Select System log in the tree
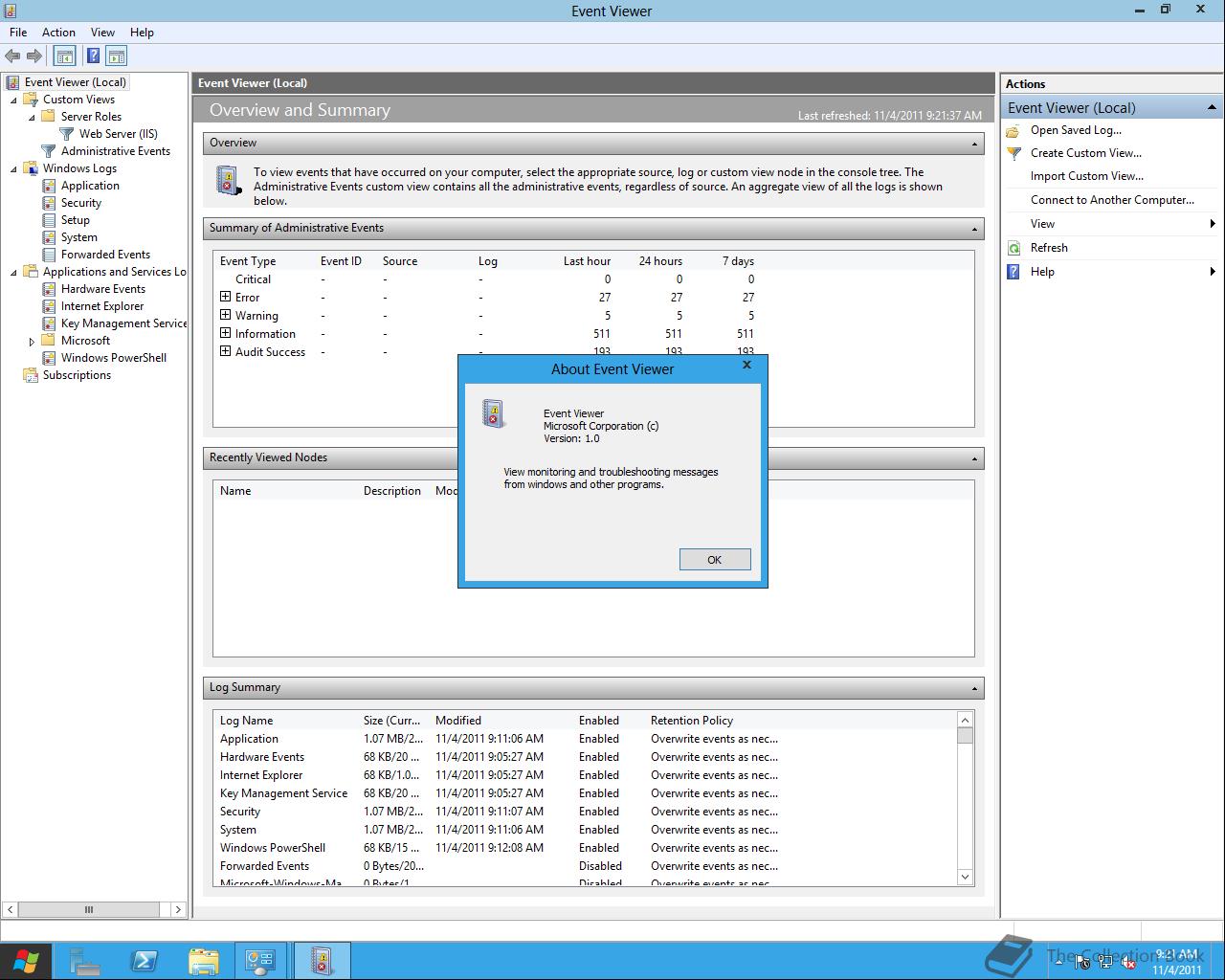Viewport: 1225px width, 980px height. (78, 237)
